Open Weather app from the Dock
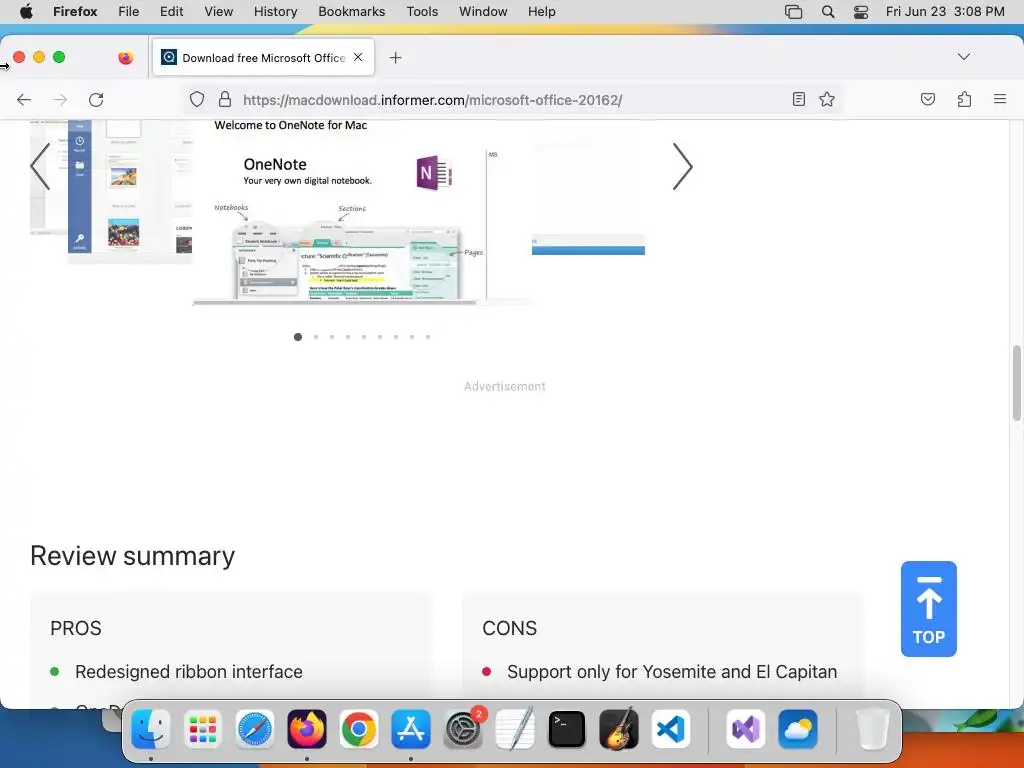Image resolution: width=1024 pixels, height=768 pixels. click(x=798, y=729)
